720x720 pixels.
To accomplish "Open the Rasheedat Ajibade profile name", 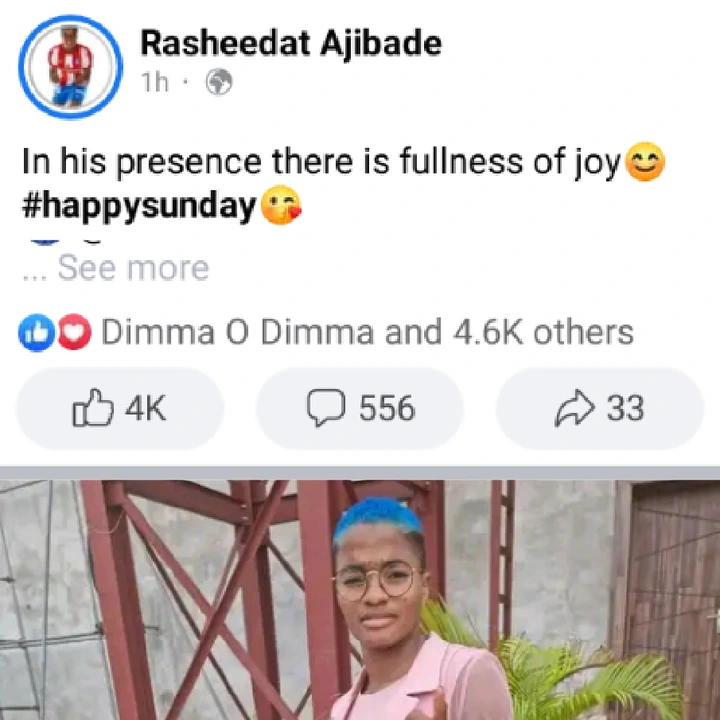I will click(x=291, y=44).
